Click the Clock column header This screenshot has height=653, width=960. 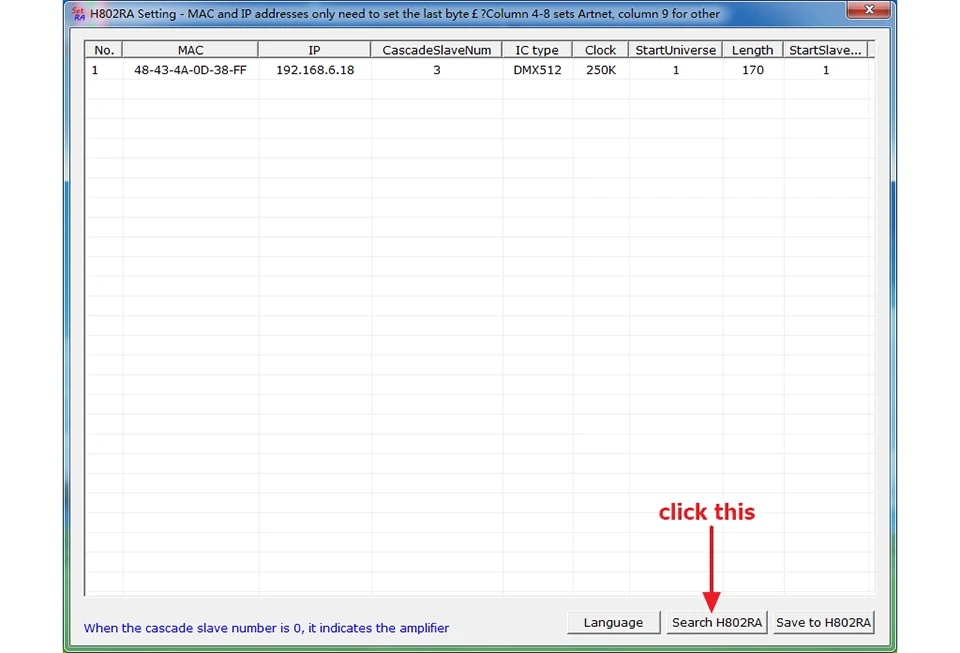point(600,50)
